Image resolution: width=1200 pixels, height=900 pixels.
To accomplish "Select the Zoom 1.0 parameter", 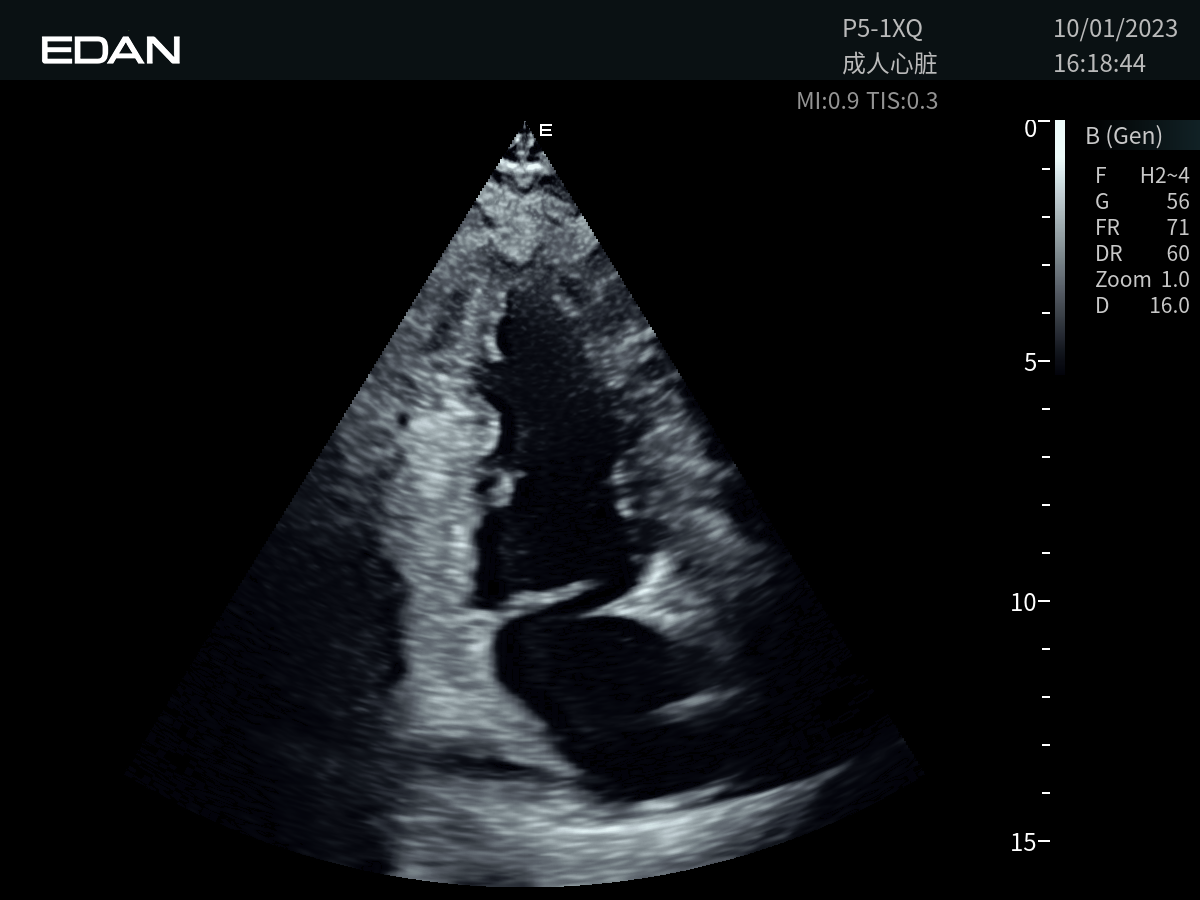I will click(x=1141, y=280).
